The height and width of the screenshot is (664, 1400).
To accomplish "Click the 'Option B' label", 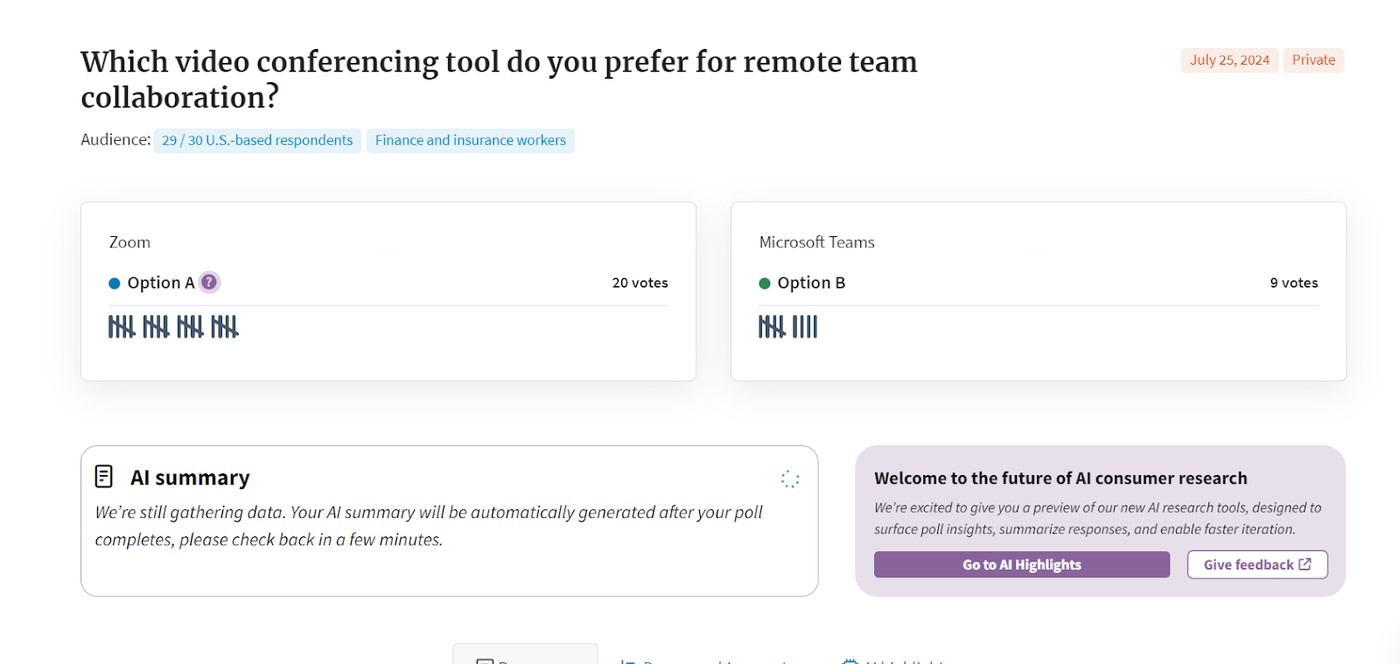I will point(811,283).
